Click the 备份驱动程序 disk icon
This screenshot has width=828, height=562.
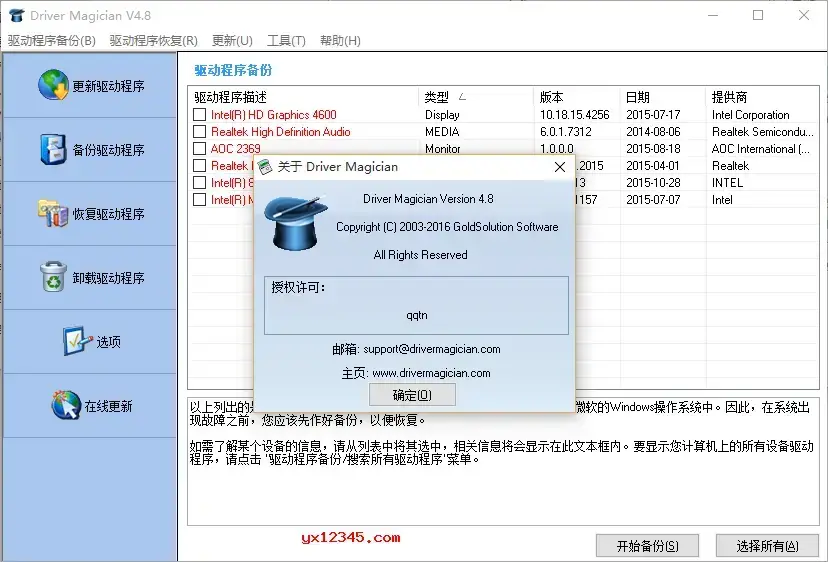click(x=53, y=149)
